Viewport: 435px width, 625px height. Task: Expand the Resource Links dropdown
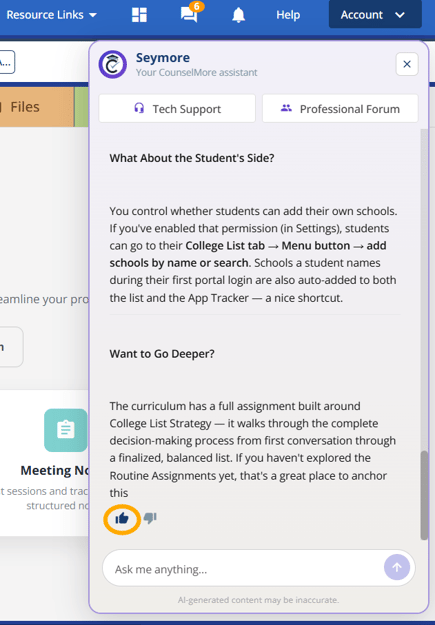[x=51, y=15]
